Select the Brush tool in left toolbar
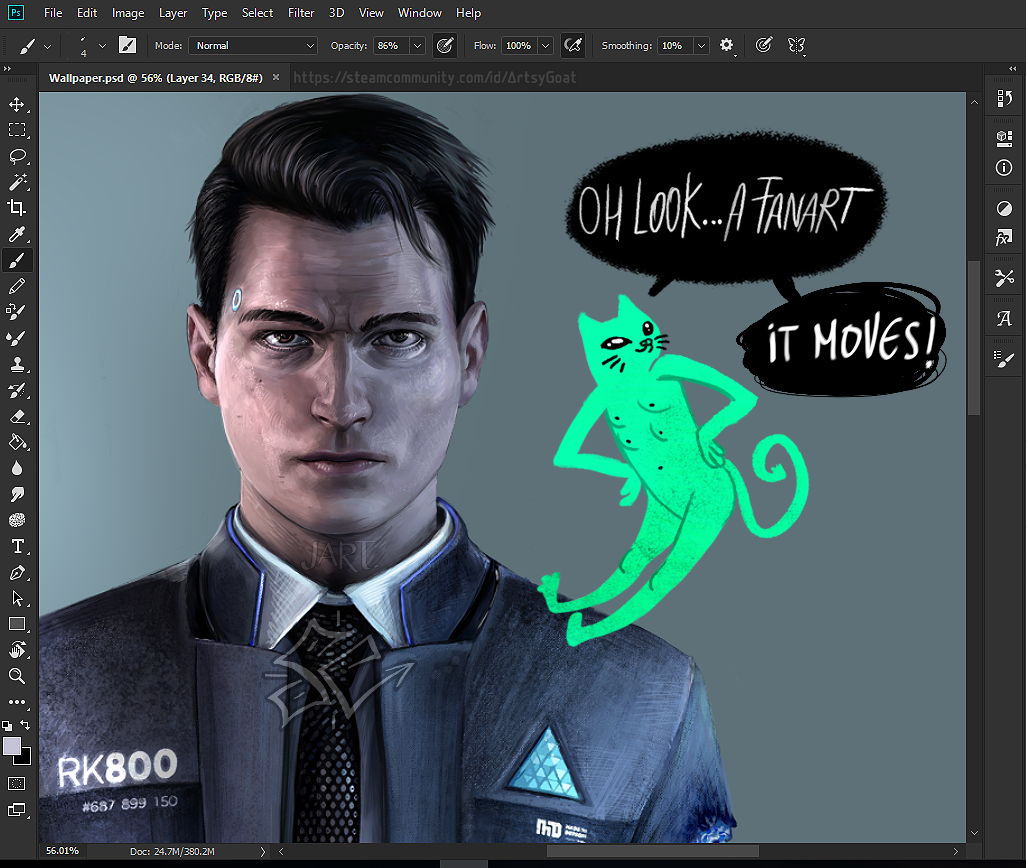This screenshot has width=1028, height=868. tap(16, 260)
